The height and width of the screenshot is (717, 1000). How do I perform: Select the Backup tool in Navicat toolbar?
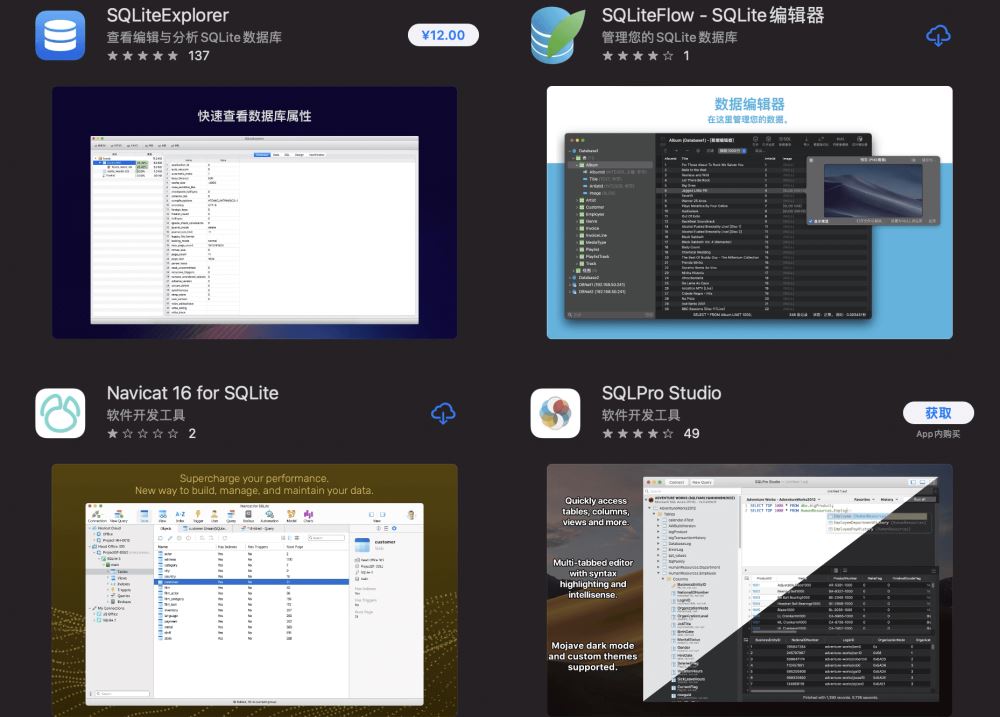pyautogui.click(x=247, y=514)
